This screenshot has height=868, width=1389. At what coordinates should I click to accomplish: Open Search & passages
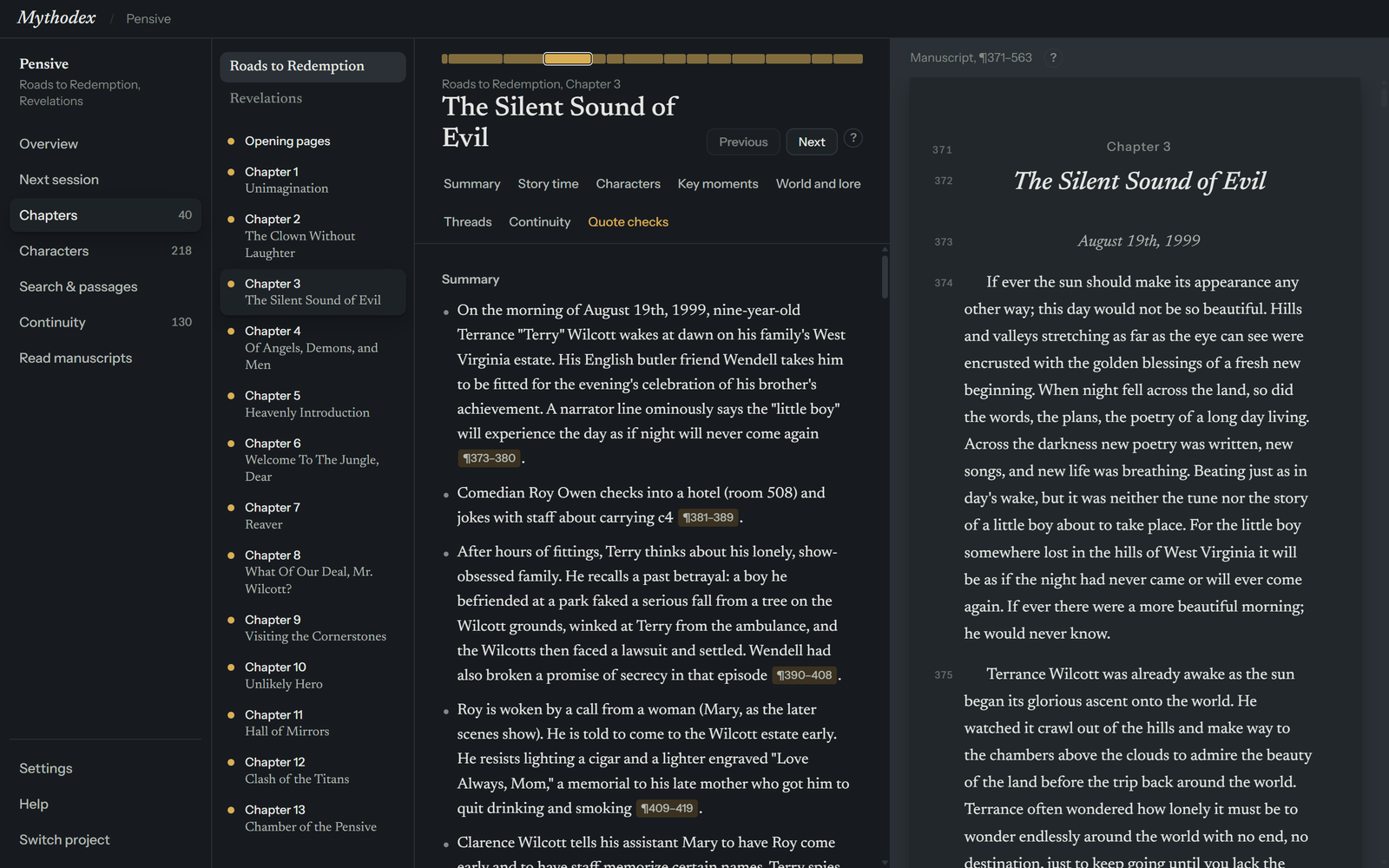[x=105, y=286]
